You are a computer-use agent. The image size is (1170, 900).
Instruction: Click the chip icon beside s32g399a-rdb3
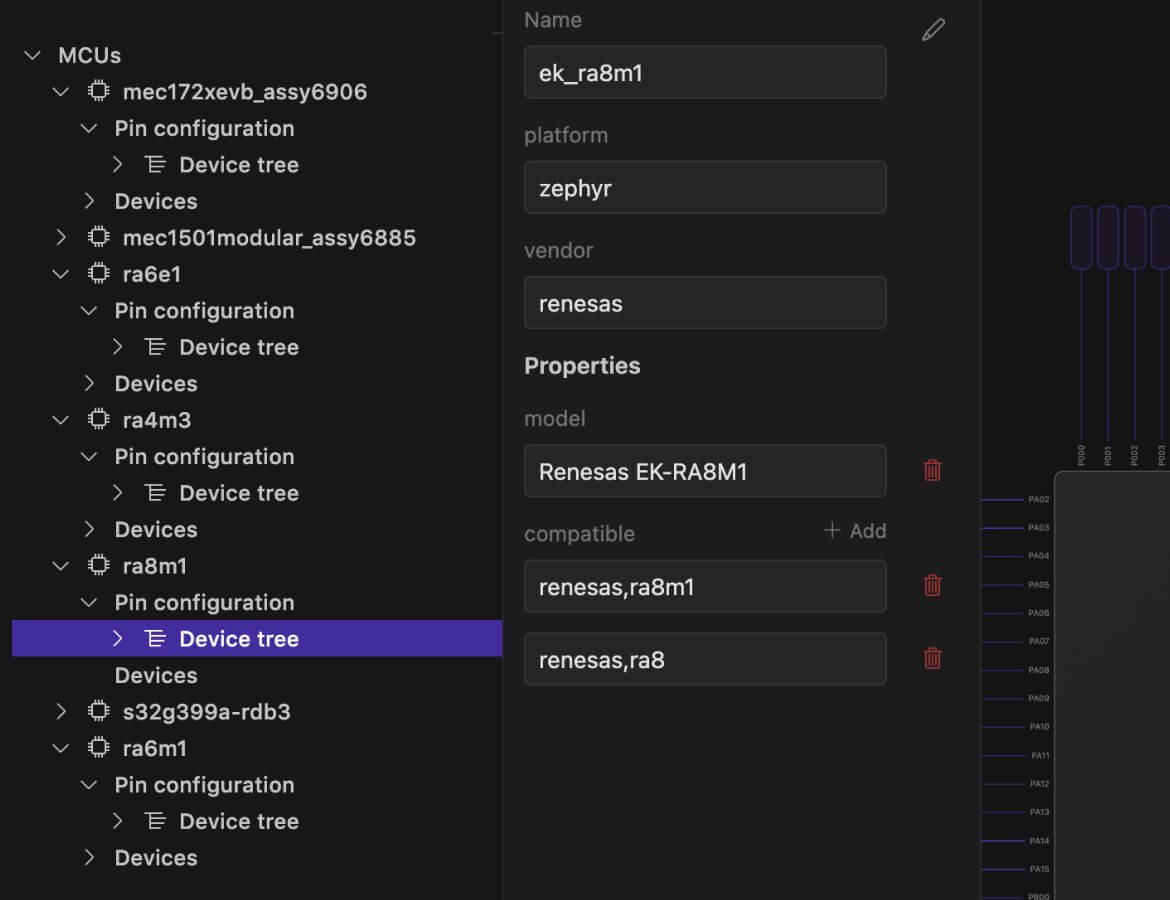pyautogui.click(x=98, y=711)
